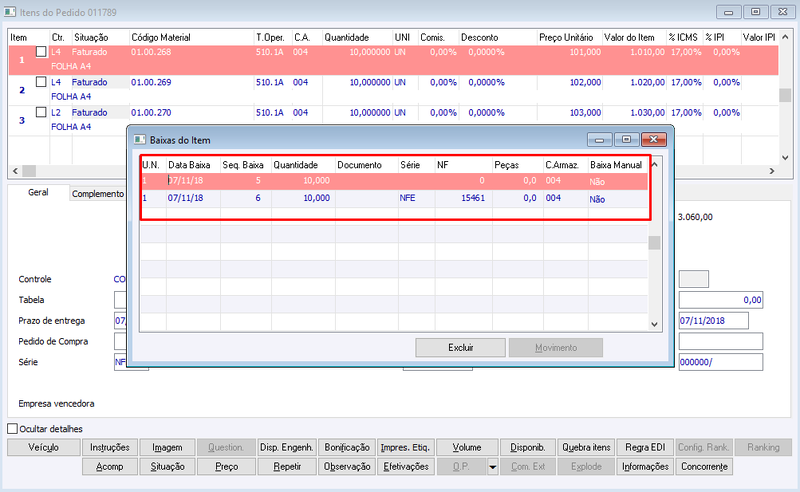Click the Baixas grid vertical scrollbar thumb
800x492 pixels.
point(655,243)
